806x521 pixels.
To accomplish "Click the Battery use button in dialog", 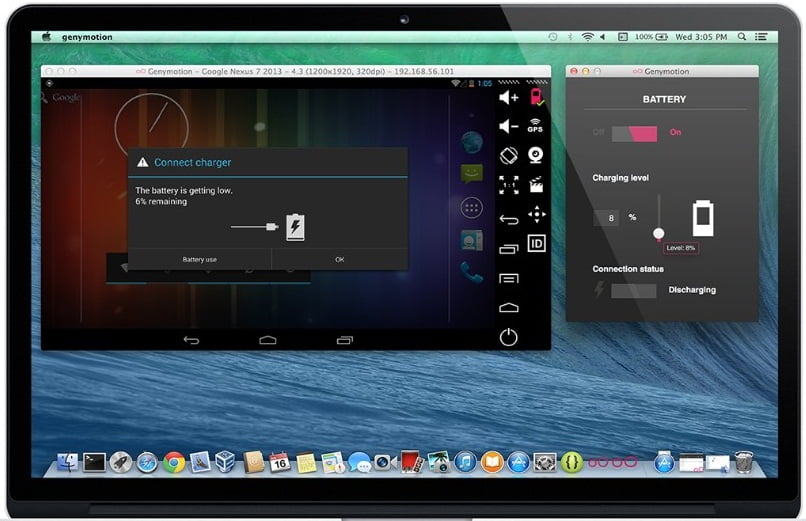I will [199, 259].
